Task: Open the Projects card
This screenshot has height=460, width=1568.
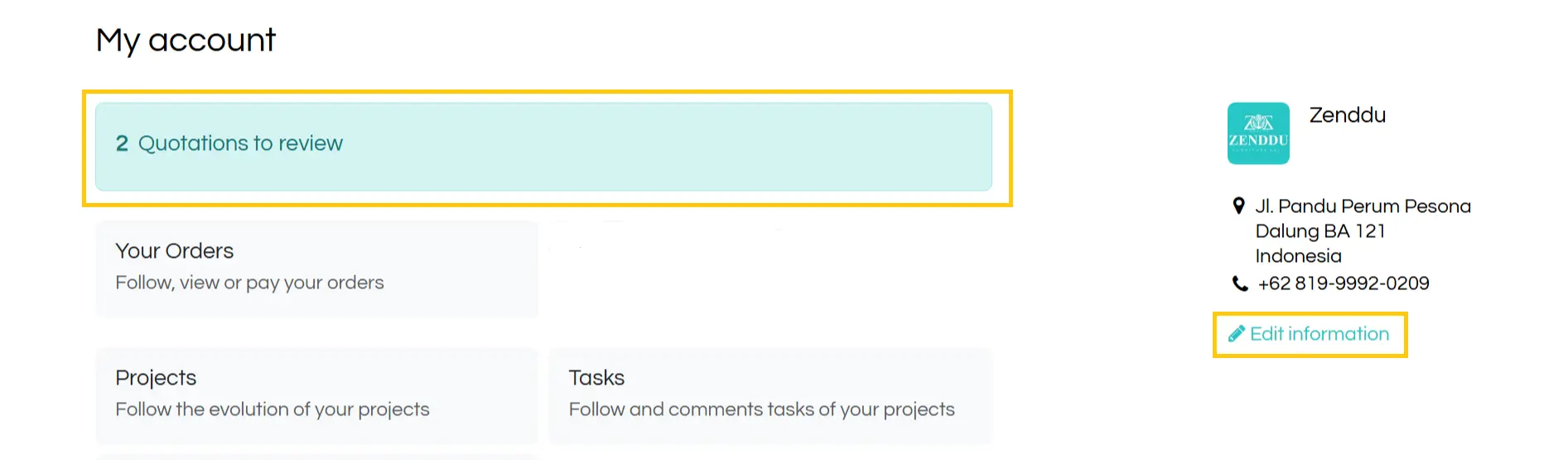Action: (317, 395)
